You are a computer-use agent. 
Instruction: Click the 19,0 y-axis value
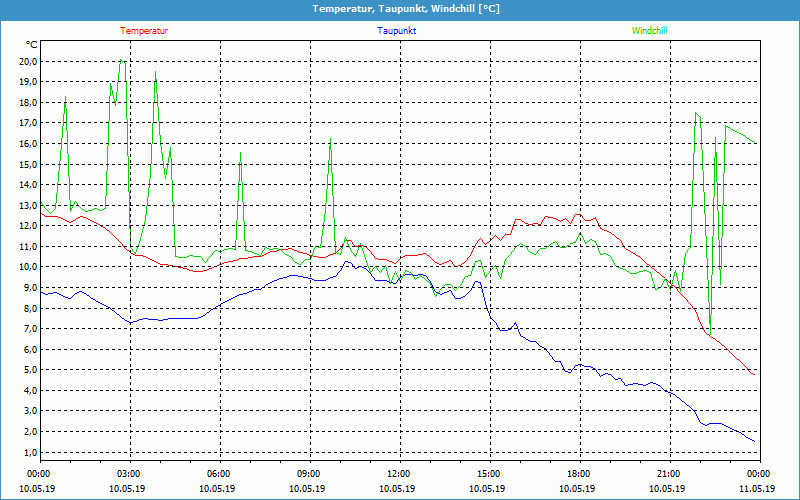coord(29,82)
